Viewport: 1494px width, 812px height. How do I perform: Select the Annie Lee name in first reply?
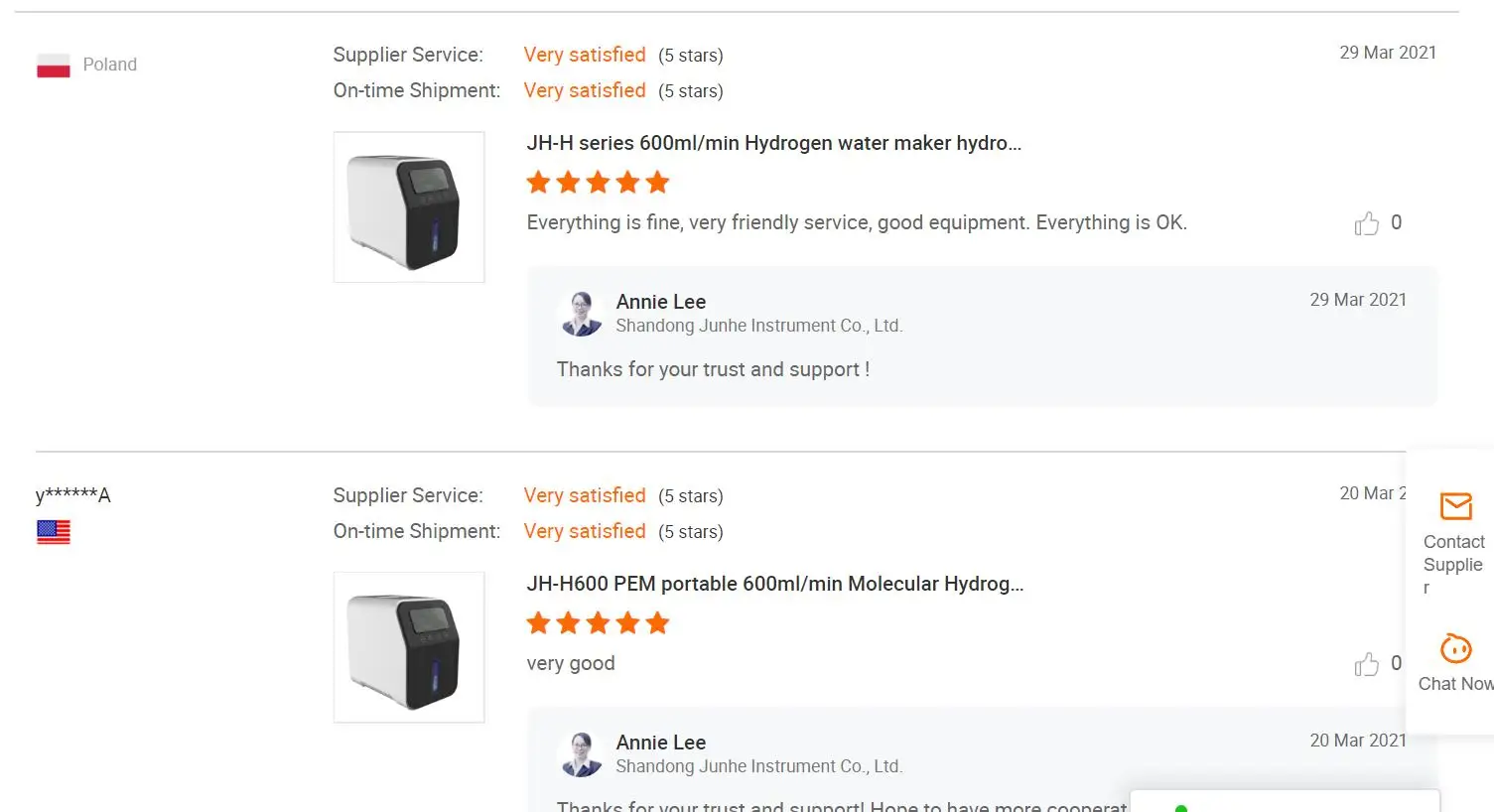coord(661,302)
